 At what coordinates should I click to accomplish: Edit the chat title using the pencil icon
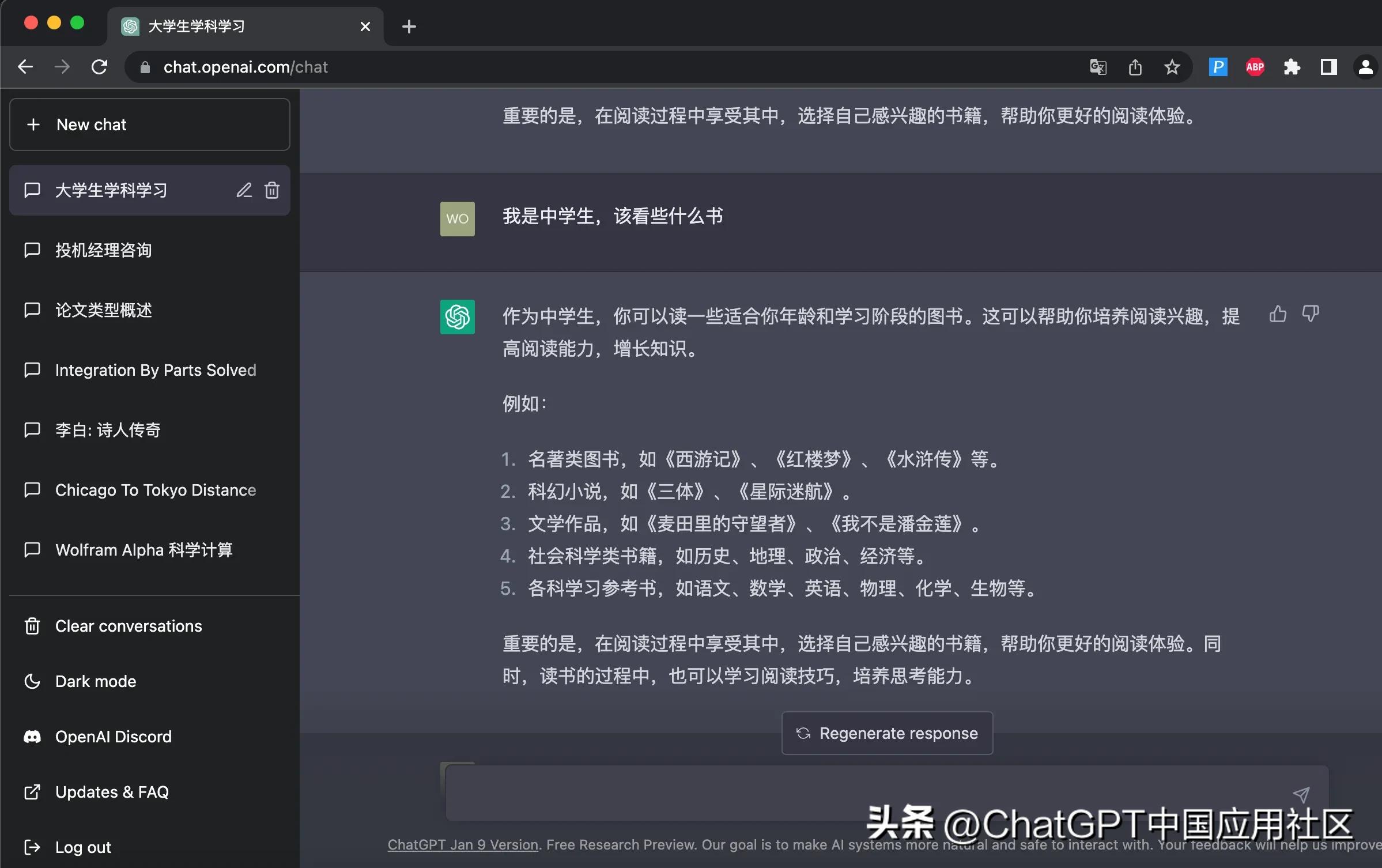click(x=244, y=190)
